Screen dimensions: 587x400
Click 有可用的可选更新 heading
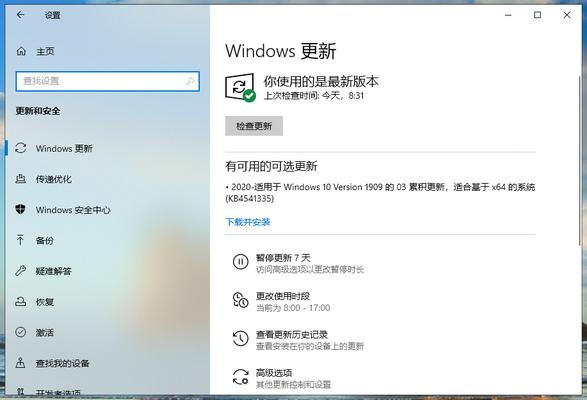(x=271, y=166)
